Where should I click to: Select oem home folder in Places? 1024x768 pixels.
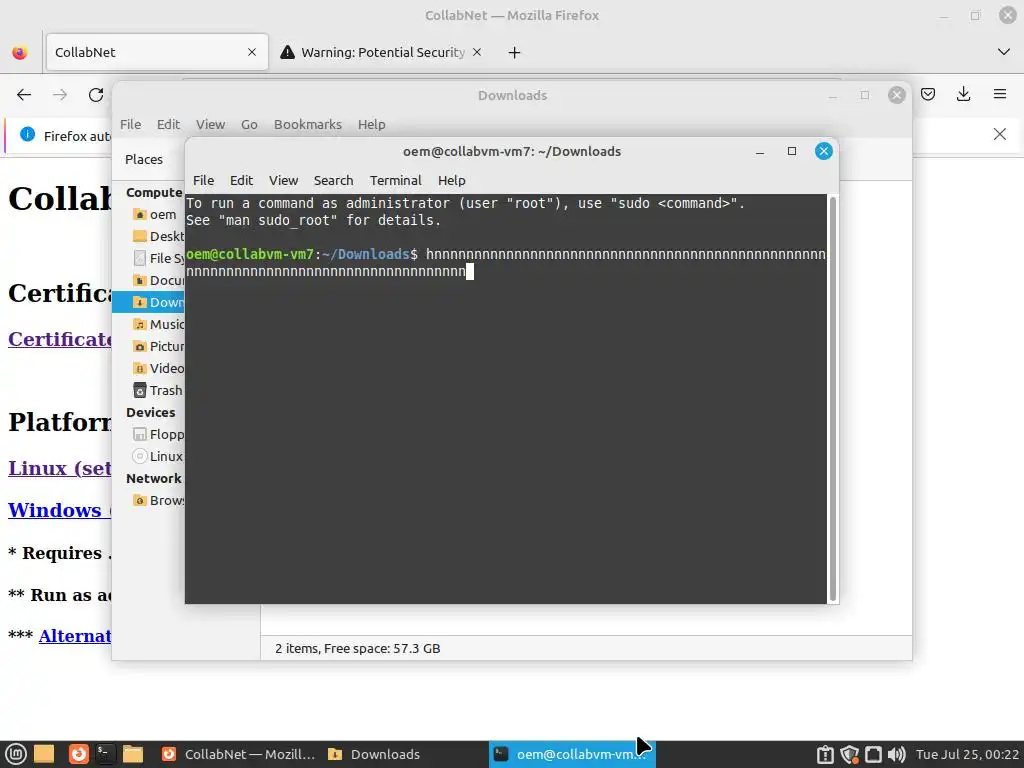[154, 214]
